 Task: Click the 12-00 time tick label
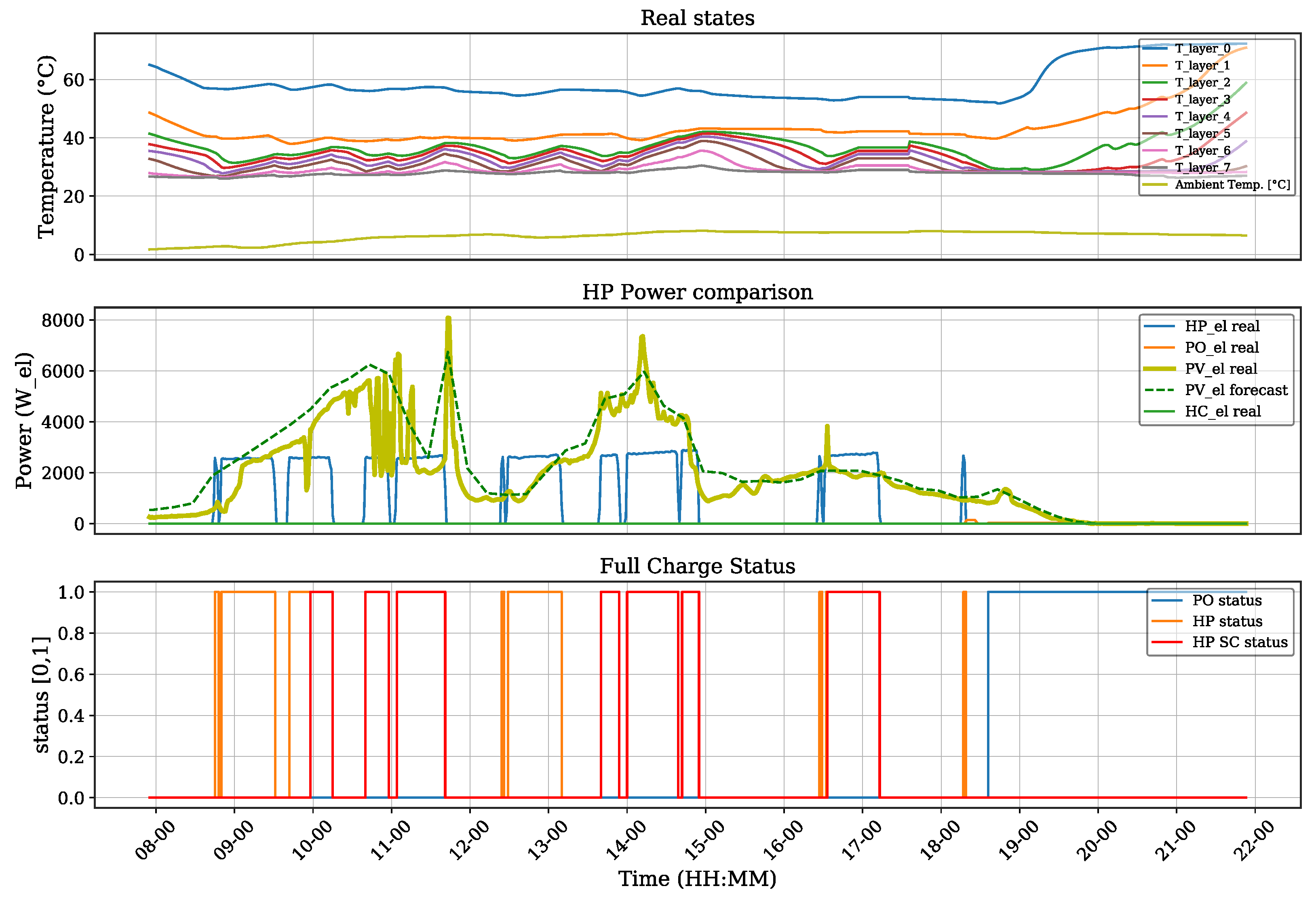tap(469, 841)
